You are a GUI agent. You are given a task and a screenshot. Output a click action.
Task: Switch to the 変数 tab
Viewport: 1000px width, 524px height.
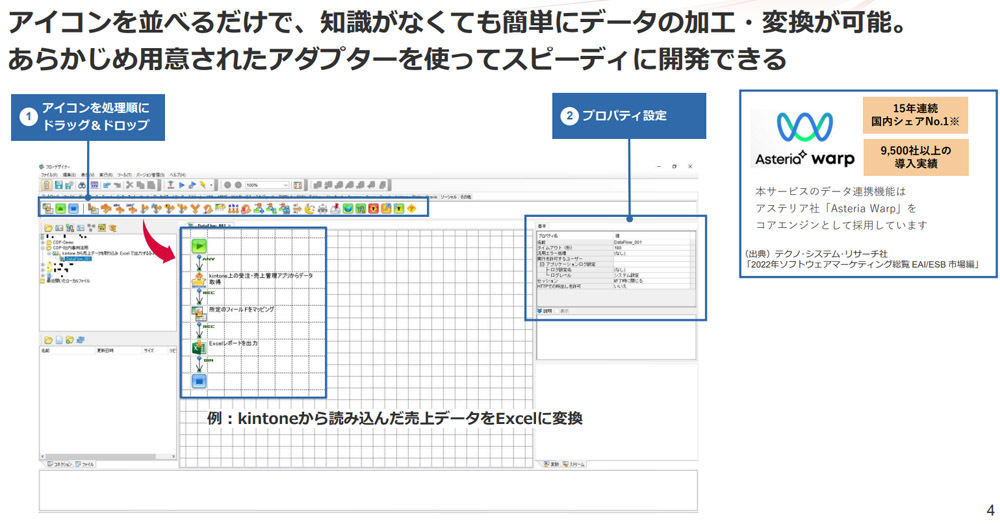(x=550, y=465)
